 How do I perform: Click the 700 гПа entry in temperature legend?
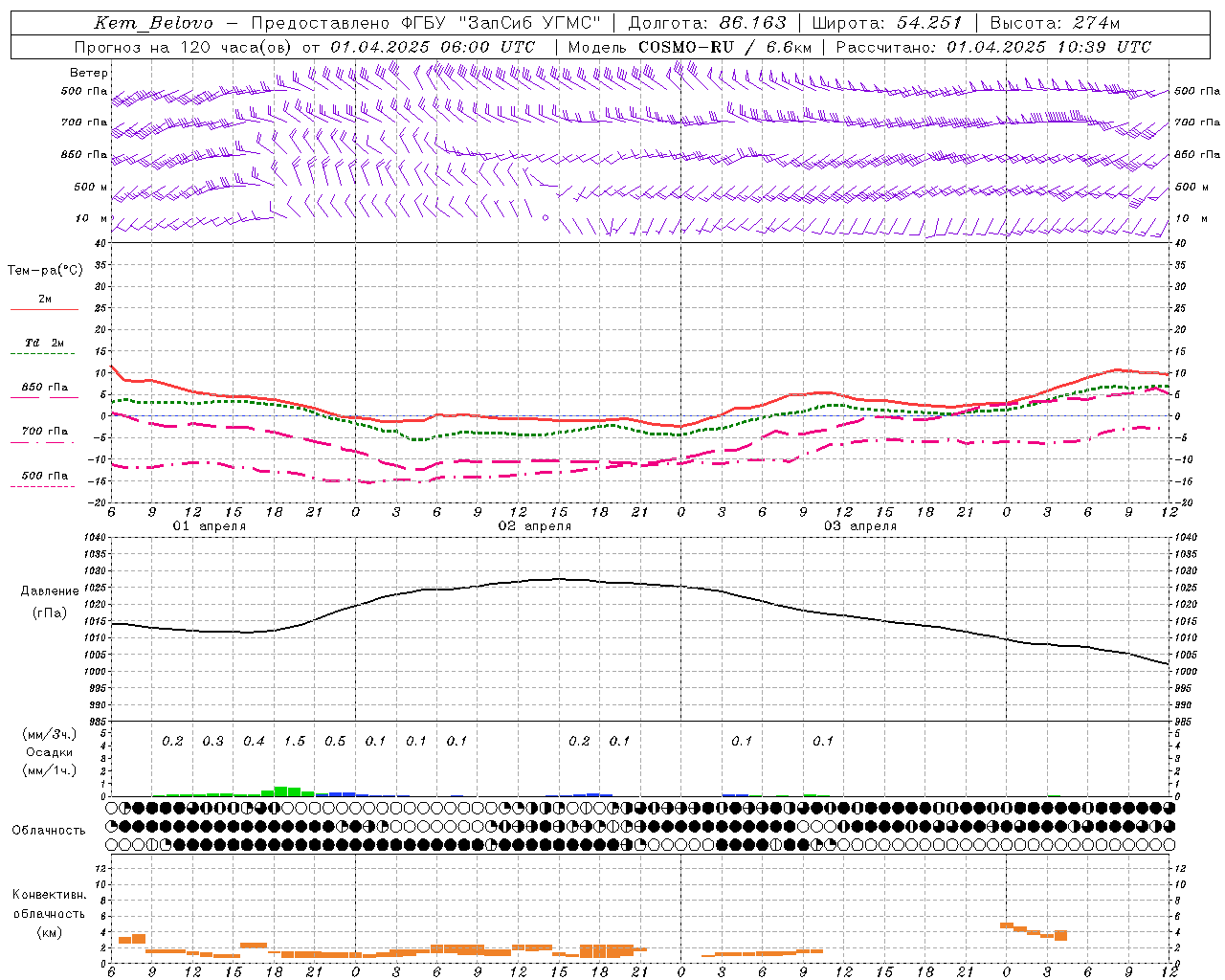45,431
